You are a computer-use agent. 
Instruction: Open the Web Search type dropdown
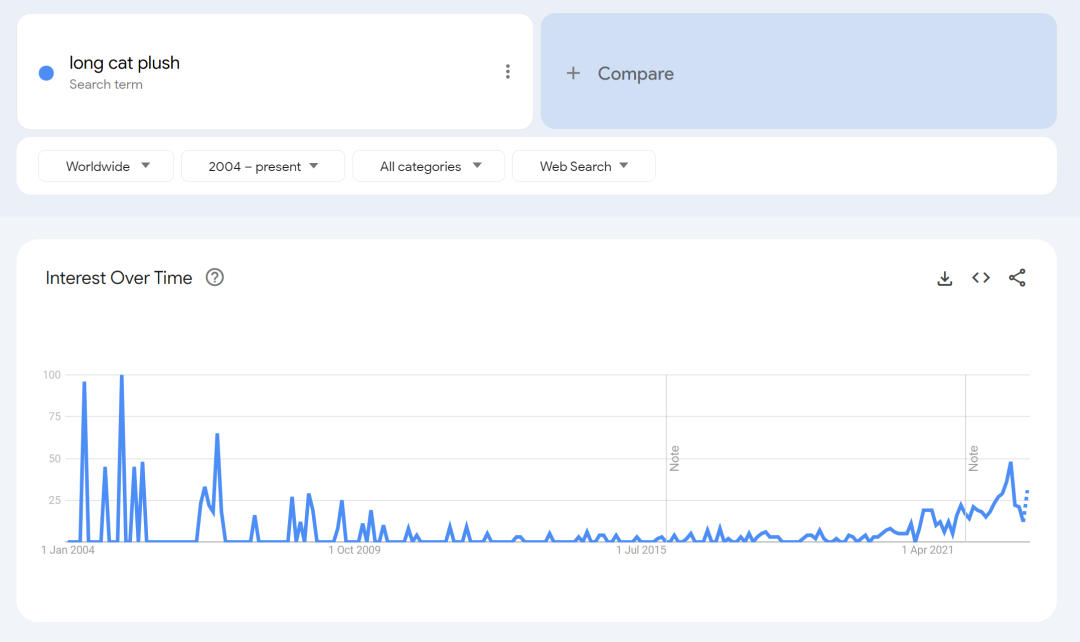[584, 166]
